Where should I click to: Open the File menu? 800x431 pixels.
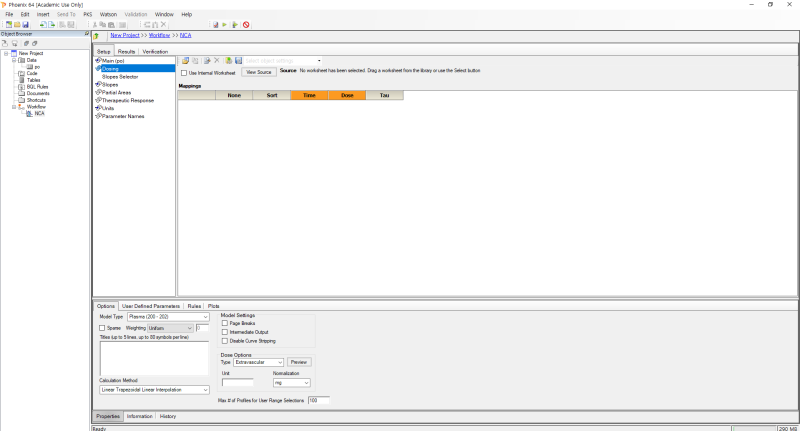click(x=9, y=14)
